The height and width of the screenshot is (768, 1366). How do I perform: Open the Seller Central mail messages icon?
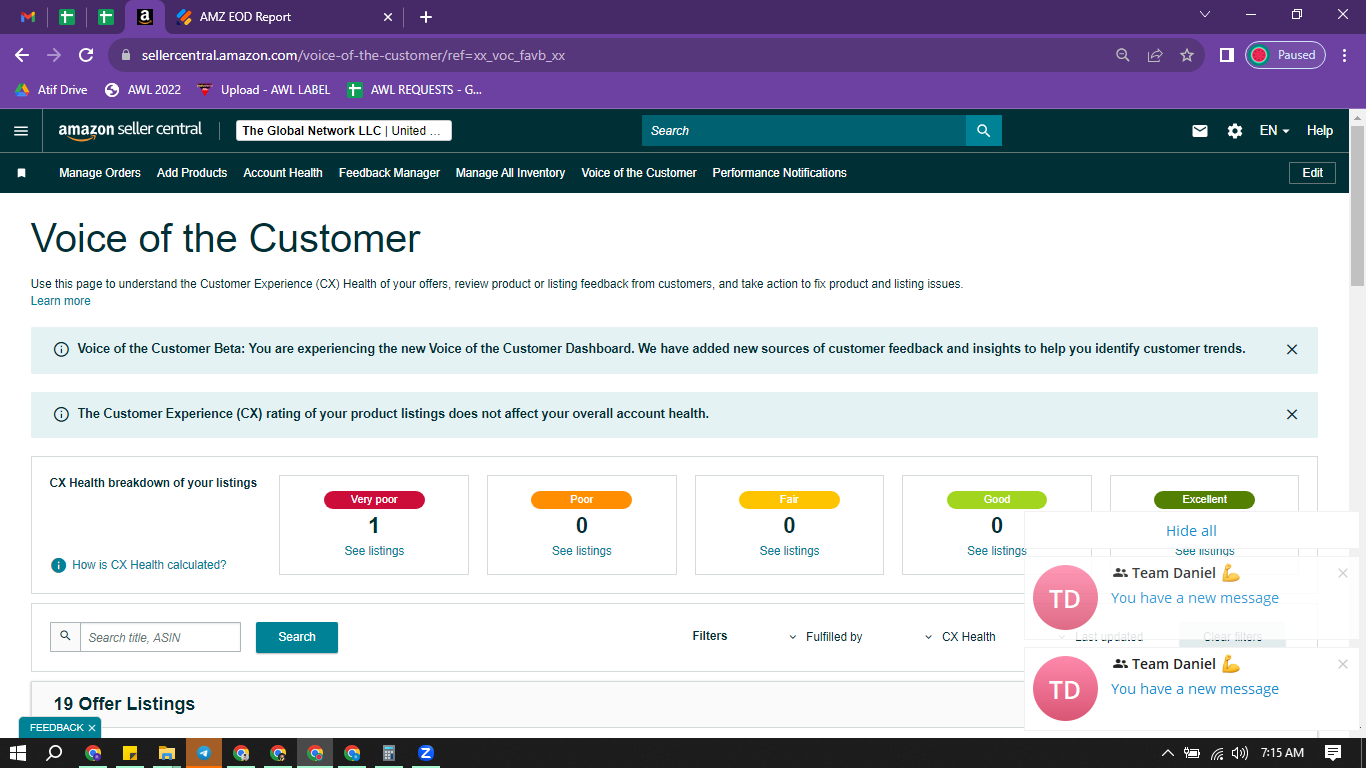1200,131
